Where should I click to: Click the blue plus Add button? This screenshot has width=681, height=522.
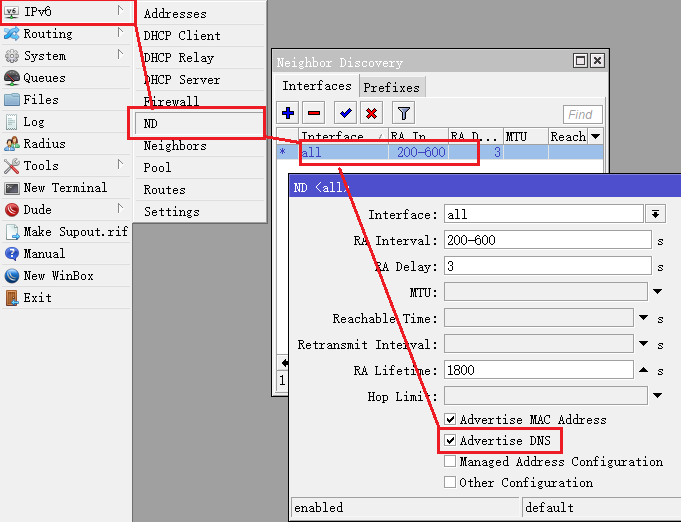point(289,114)
